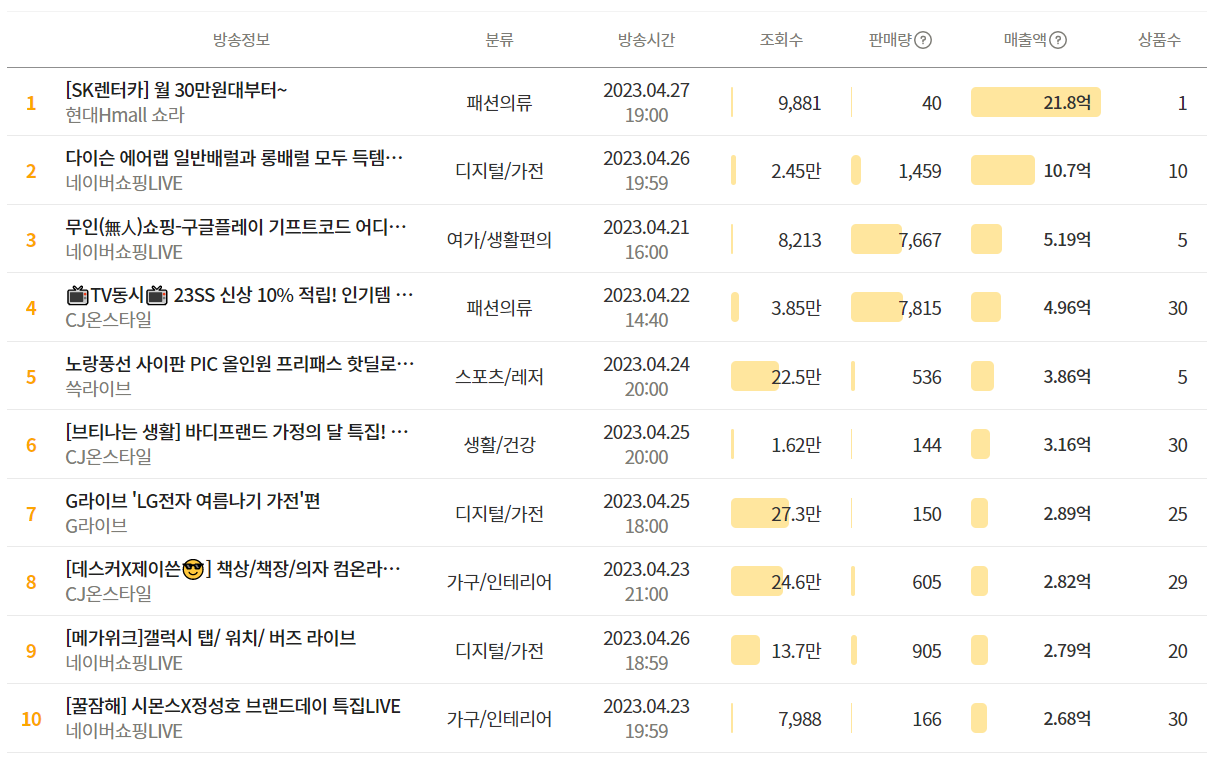Screen dimensions: 1216x763
Task: Click the 3.16억 revenue value
Action: 1067,444
